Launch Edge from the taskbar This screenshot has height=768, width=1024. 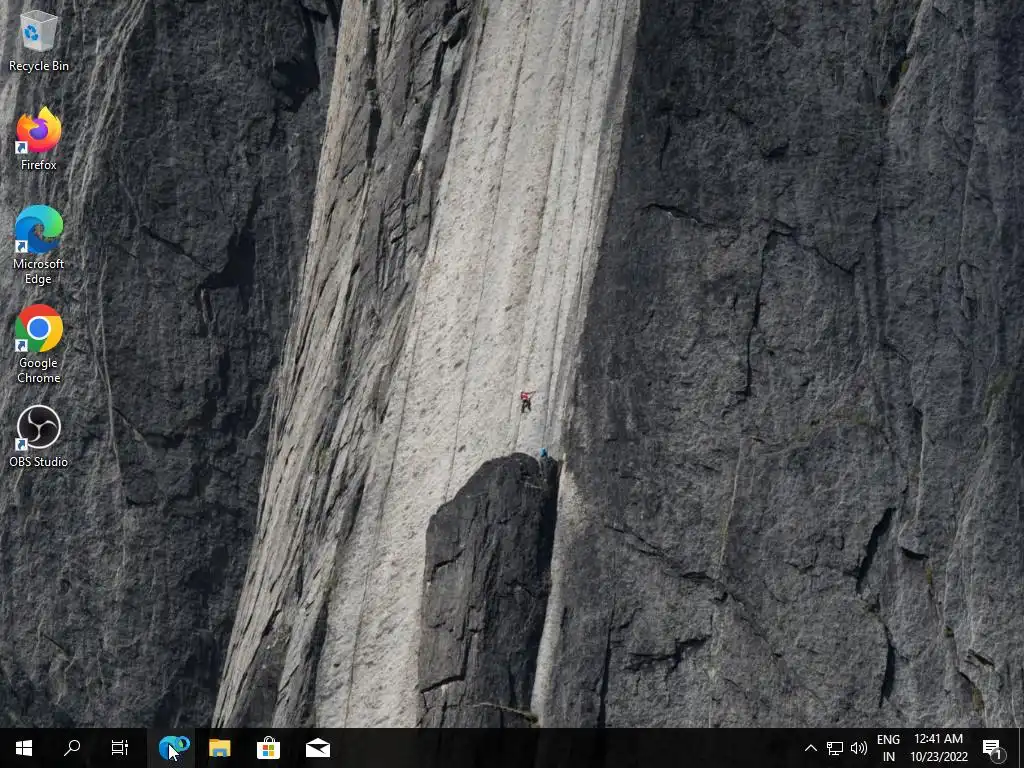(x=173, y=748)
